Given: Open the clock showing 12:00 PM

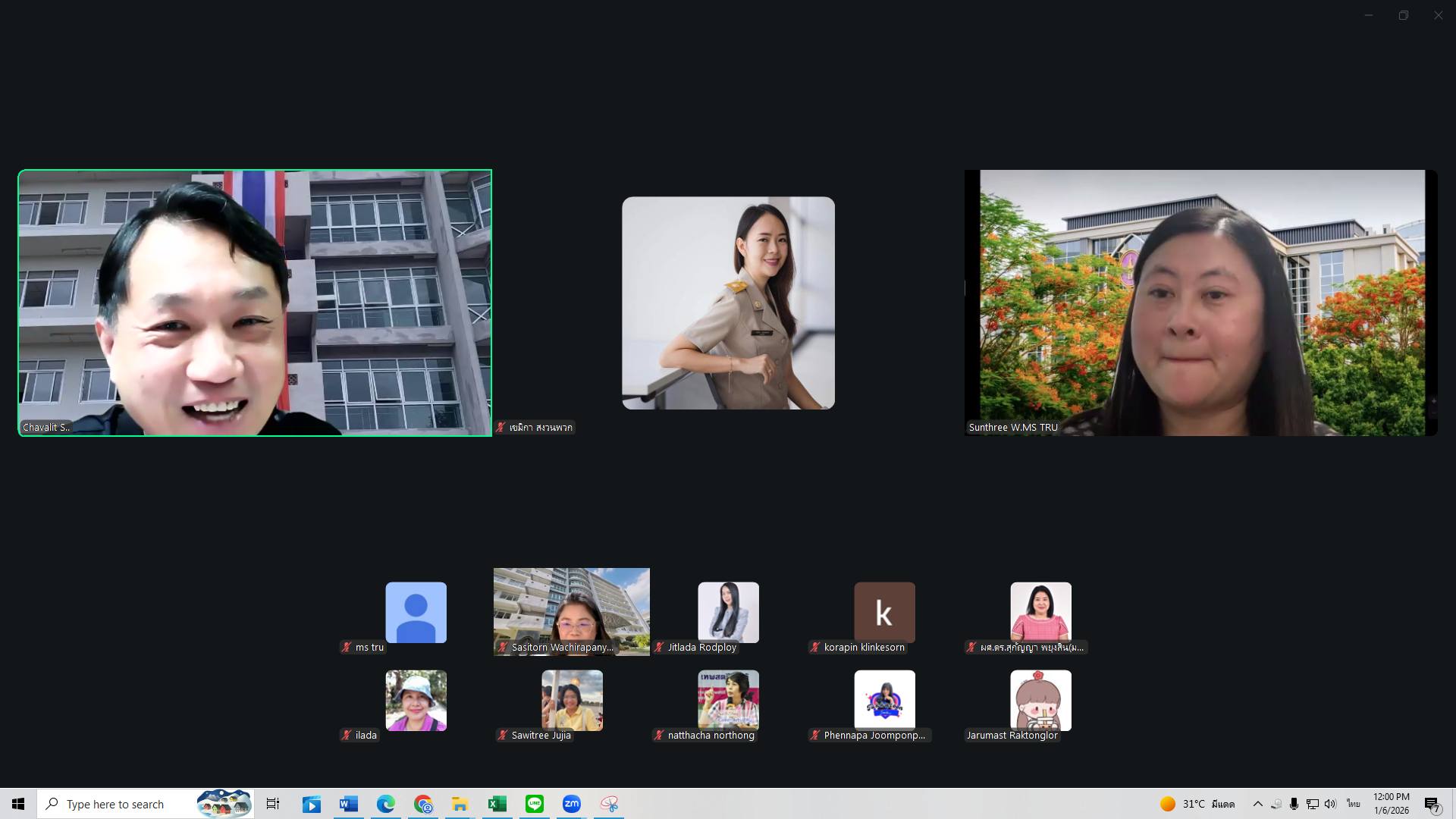Looking at the screenshot, I should [x=1392, y=804].
